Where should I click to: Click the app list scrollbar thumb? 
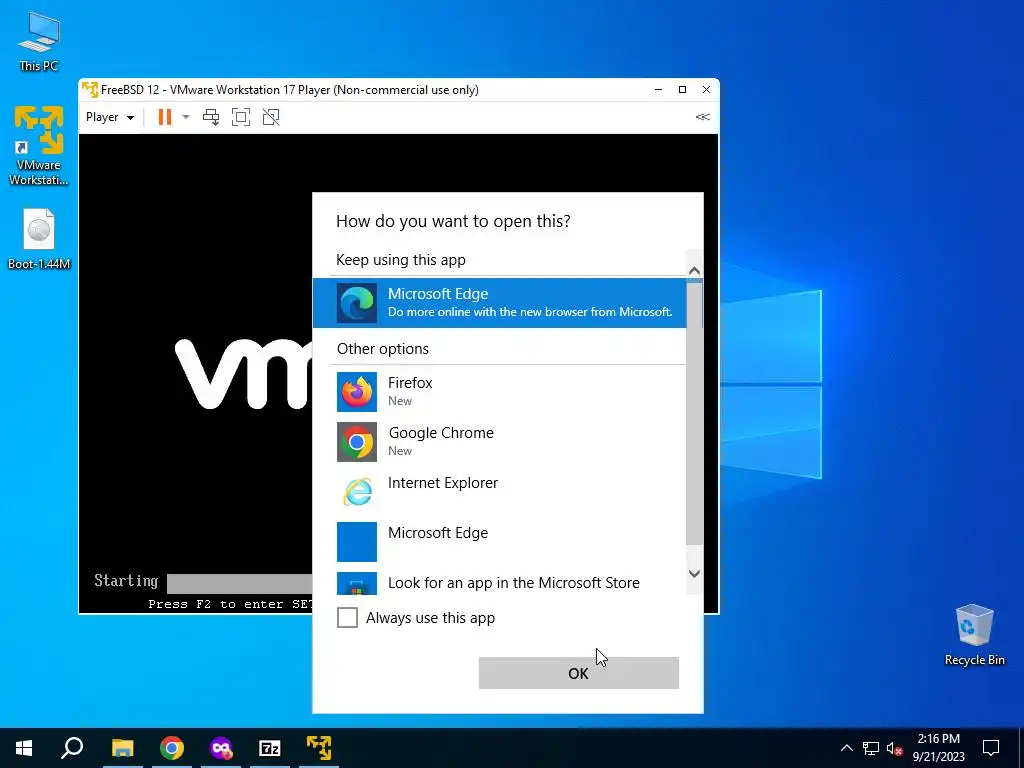[x=694, y=411]
